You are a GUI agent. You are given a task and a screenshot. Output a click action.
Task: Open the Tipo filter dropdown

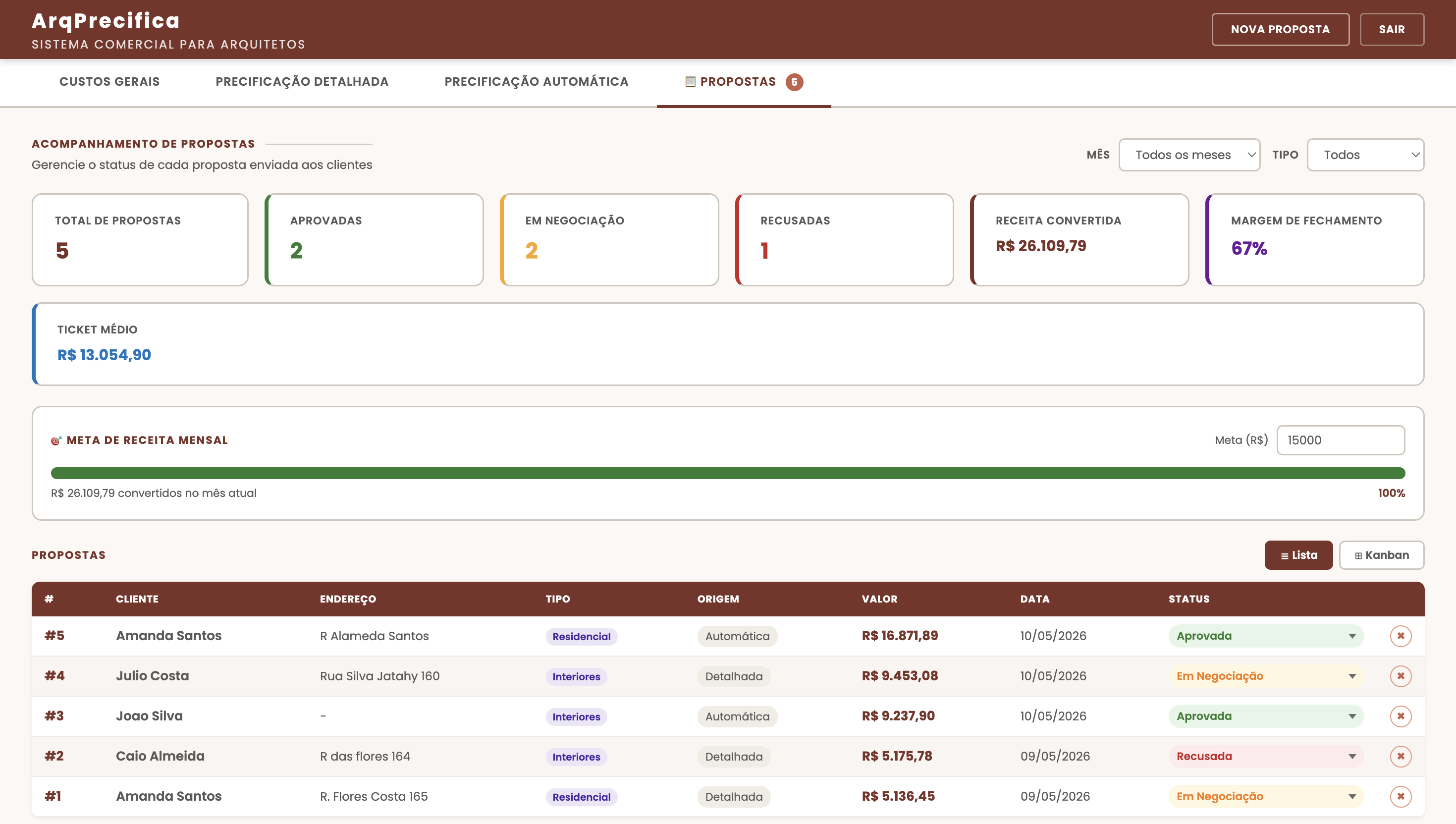coord(1365,155)
